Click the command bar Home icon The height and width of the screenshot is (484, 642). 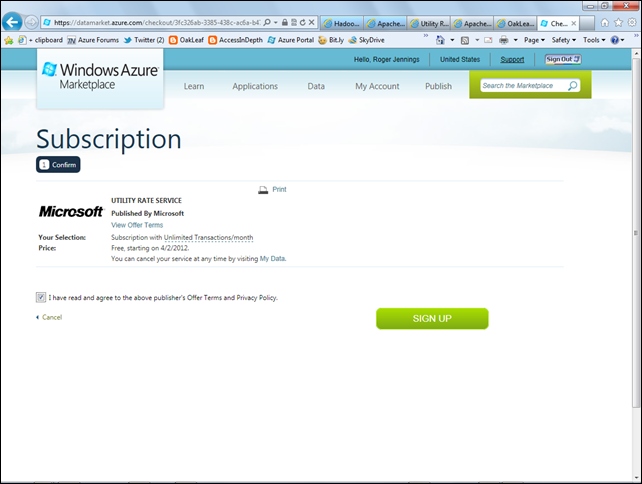tap(440, 40)
